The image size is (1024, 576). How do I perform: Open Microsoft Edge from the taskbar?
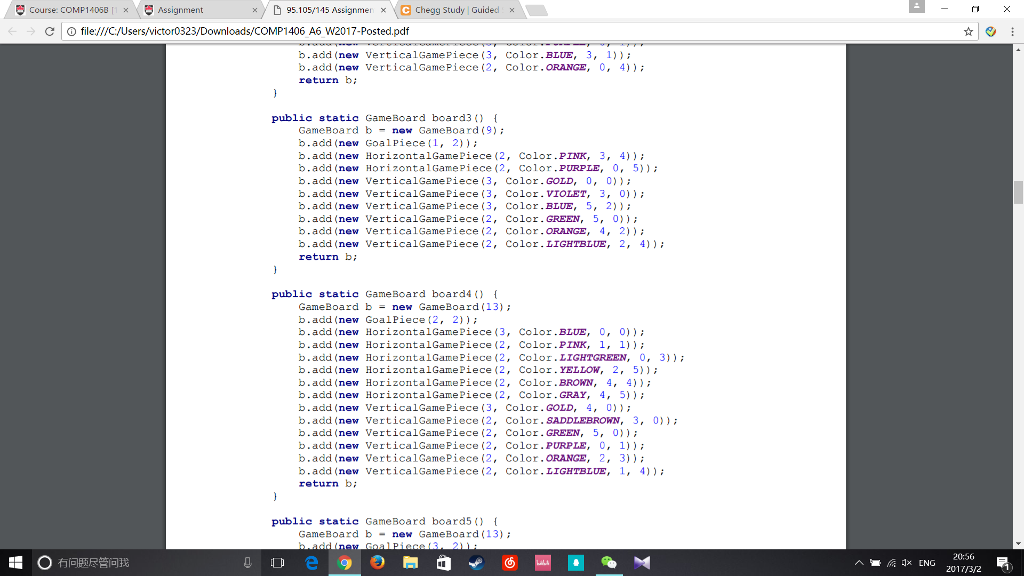[x=311, y=563]
